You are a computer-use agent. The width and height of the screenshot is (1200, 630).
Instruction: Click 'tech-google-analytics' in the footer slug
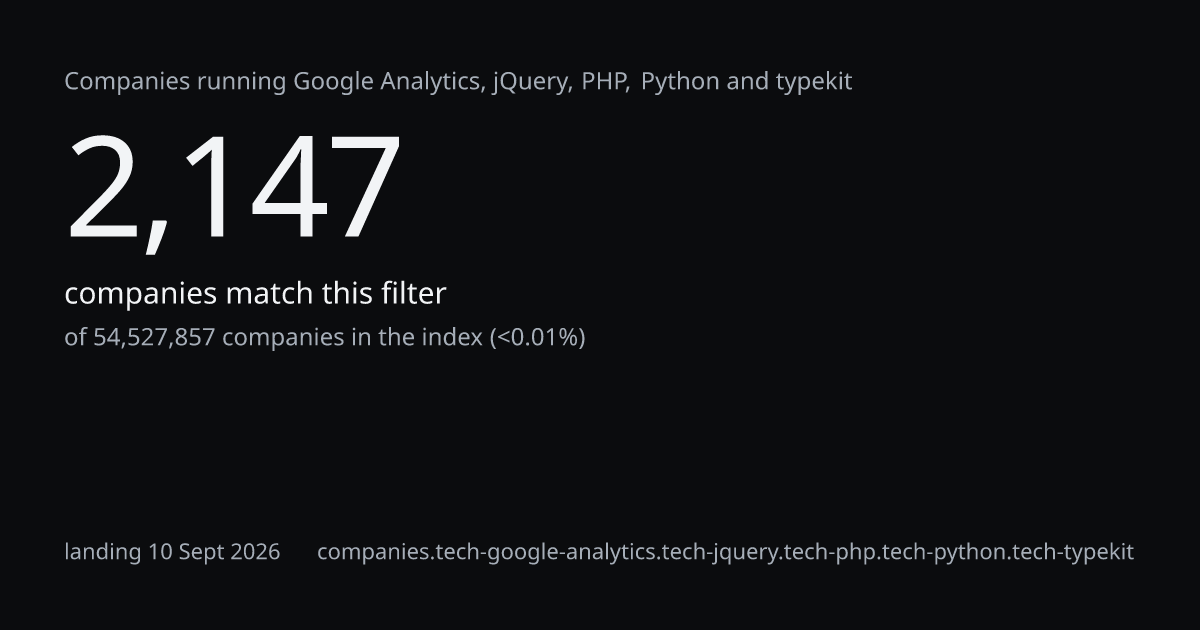(546, 552)
